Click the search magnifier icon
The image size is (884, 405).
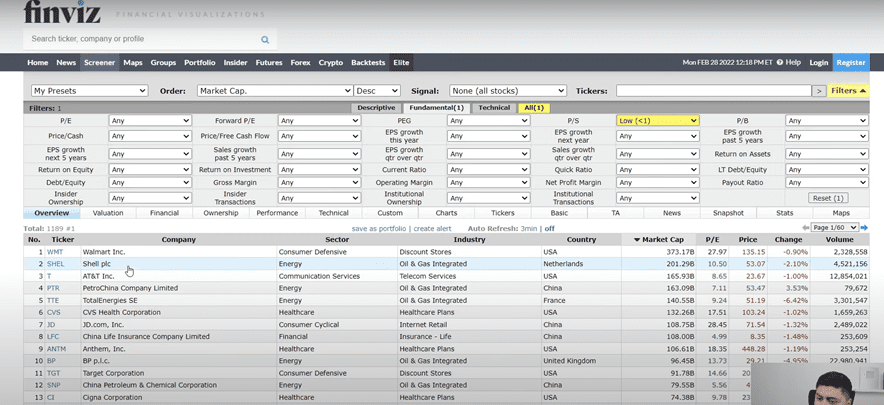pos(265,40)
